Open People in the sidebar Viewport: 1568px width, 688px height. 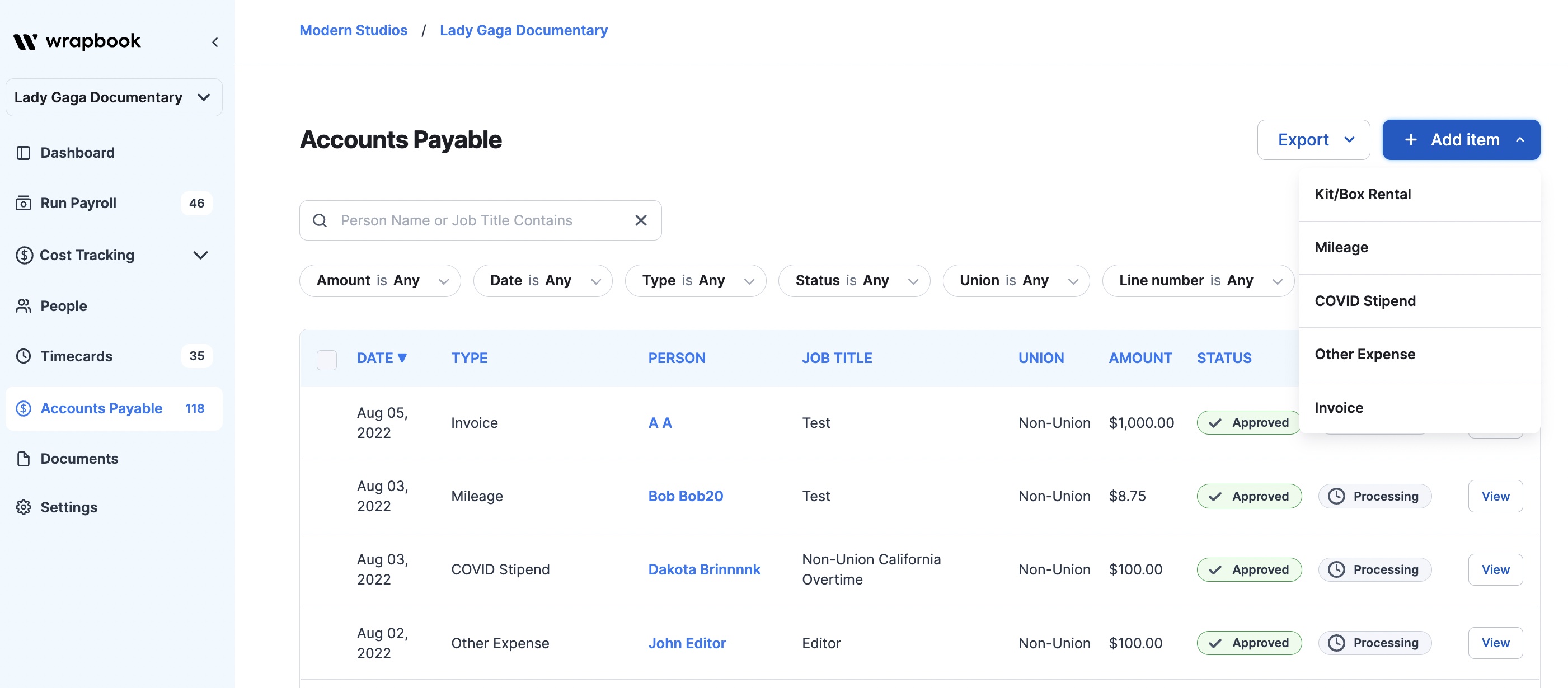114,306
